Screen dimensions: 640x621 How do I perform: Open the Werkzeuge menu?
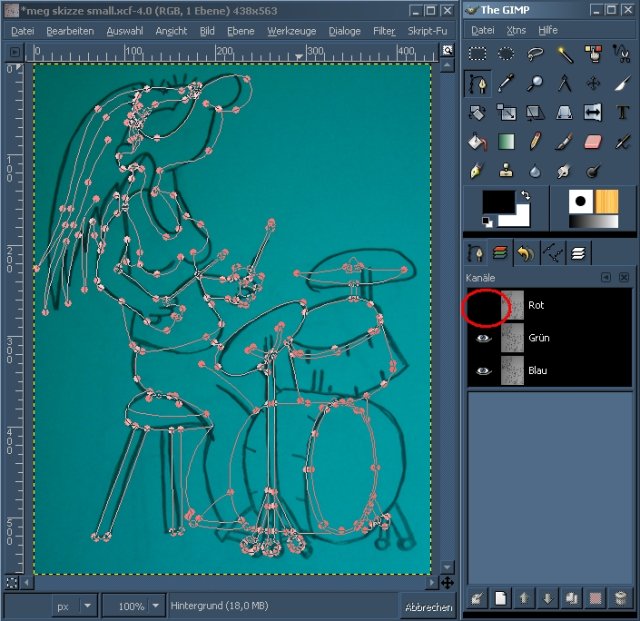(x=292, y=31)
